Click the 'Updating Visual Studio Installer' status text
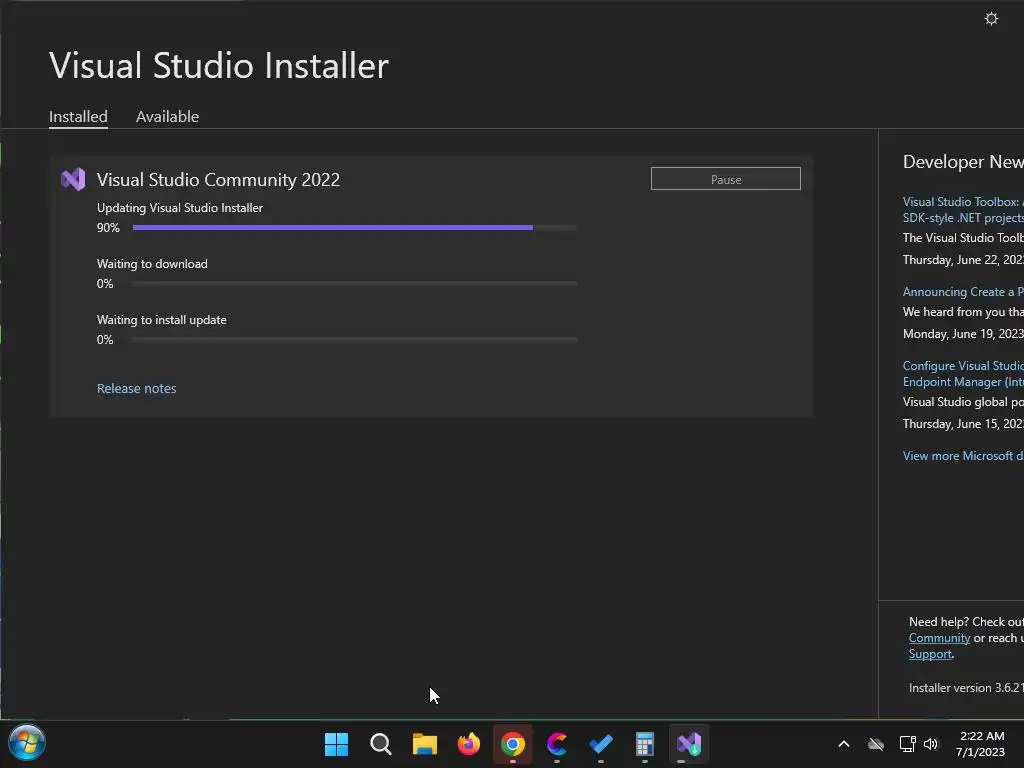1024x768 pixels. click(x=180, y=208)
